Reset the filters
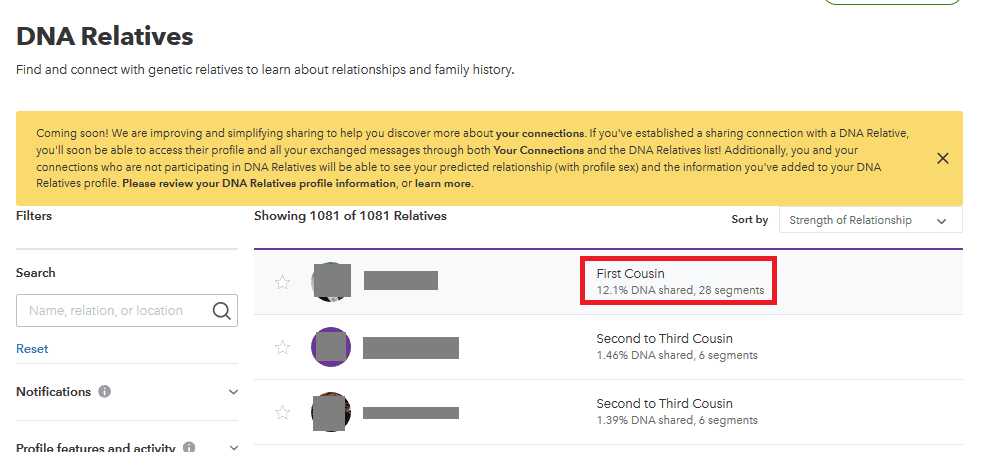1004x452 pixels. click(x=32, y=349)
